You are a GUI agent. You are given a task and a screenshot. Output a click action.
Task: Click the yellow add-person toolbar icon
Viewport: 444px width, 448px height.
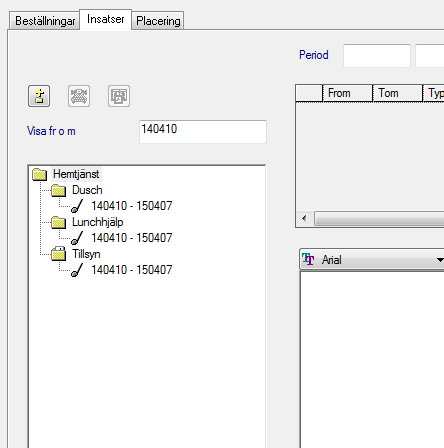click(x=39, y=96)
